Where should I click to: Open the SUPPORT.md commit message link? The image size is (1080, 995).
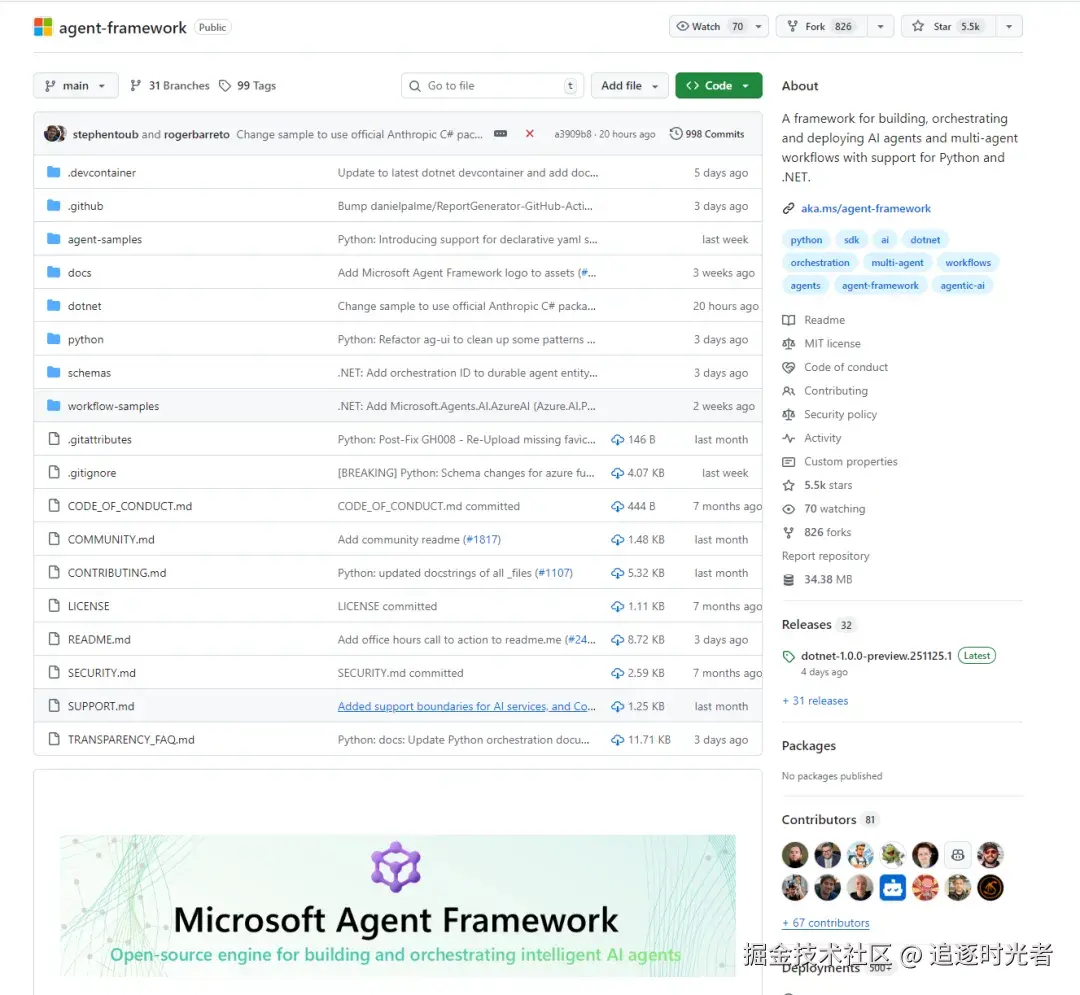[x=466, y=706]
